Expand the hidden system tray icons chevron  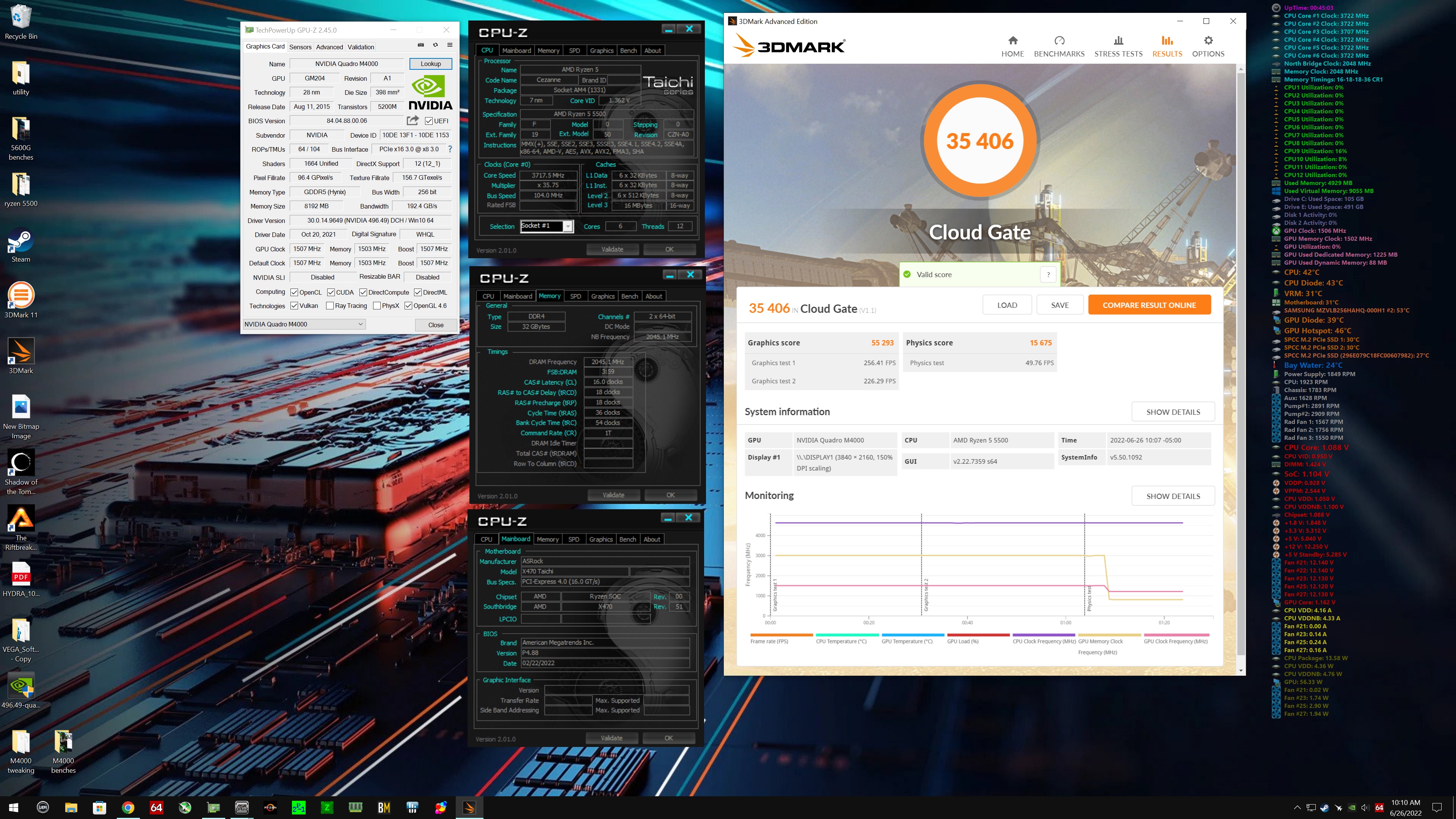[x=1297, y=808]
